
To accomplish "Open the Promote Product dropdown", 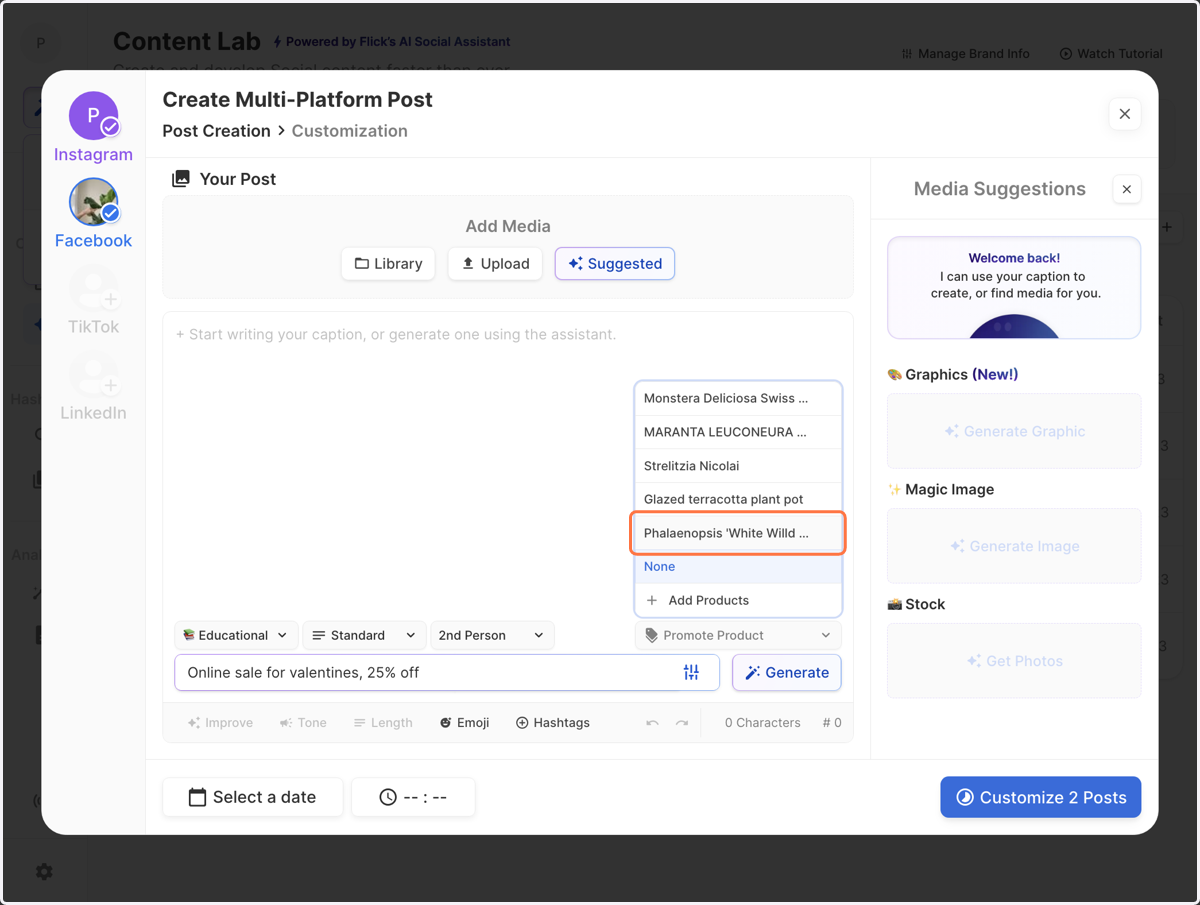I will (x=738, y=635).
